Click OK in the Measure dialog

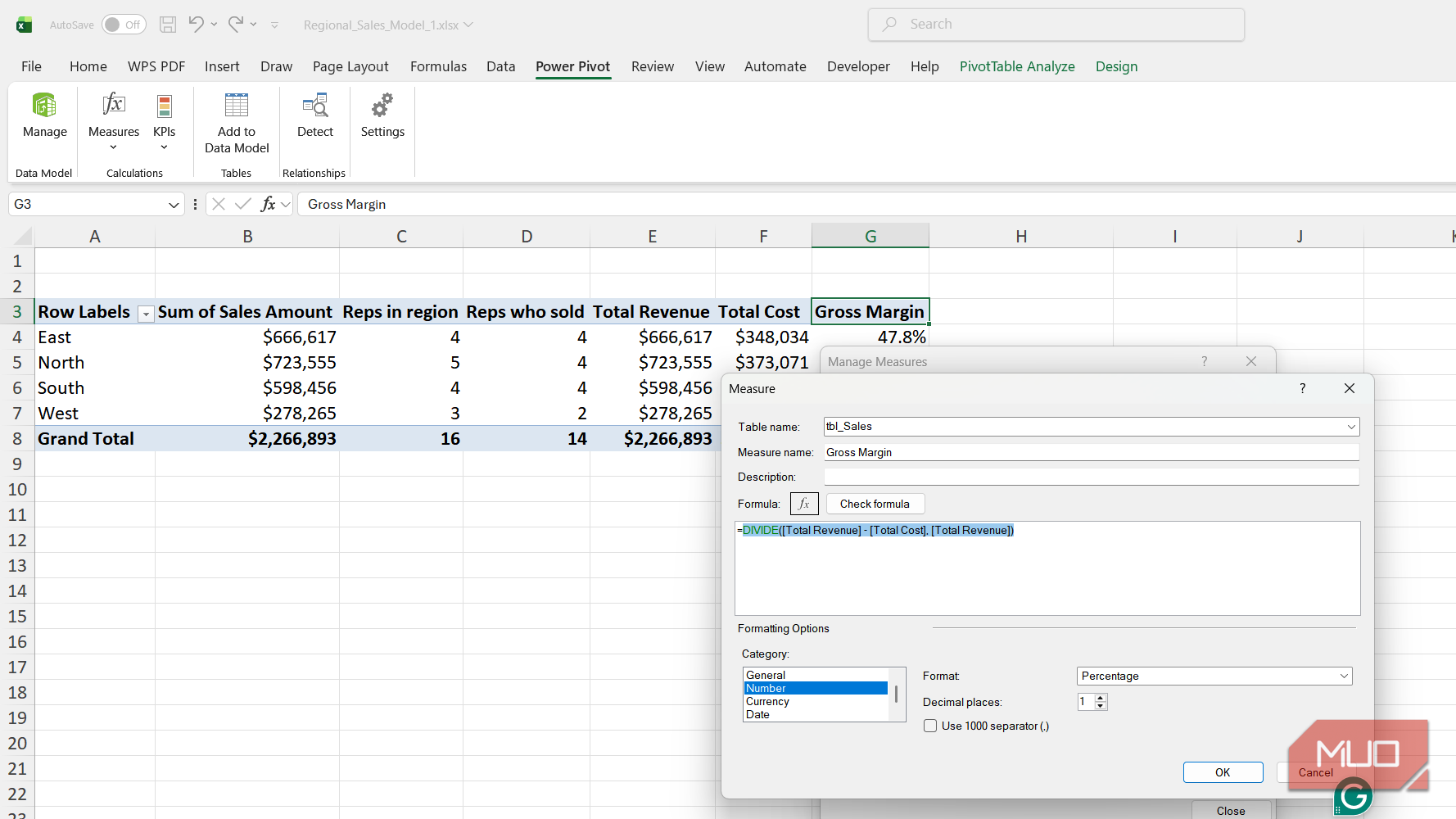coord(1223,772)
